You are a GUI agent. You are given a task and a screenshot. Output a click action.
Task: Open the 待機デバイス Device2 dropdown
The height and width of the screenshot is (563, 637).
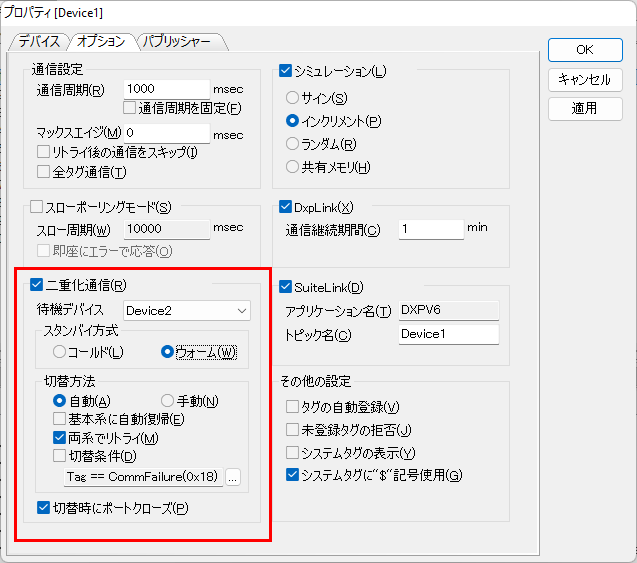click(x=187, y=311)
